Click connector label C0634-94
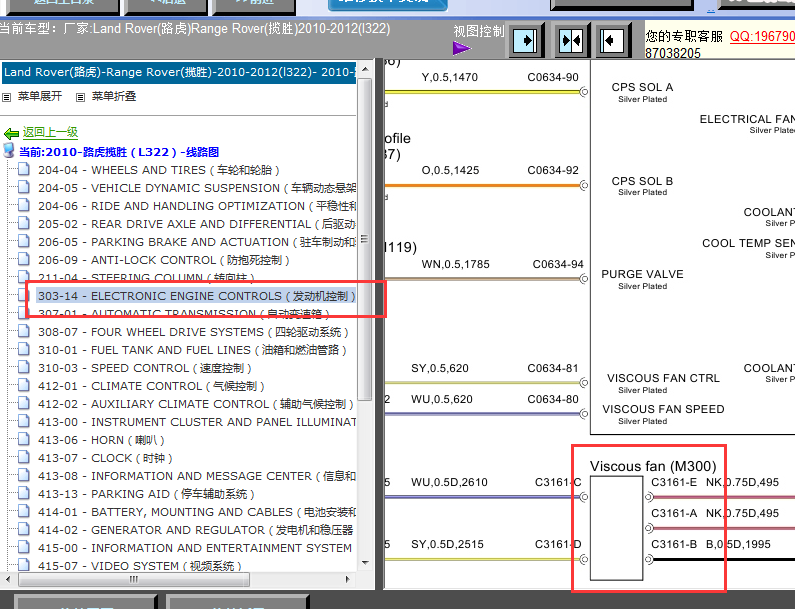 pyautogui.click(x=558, y=264)
